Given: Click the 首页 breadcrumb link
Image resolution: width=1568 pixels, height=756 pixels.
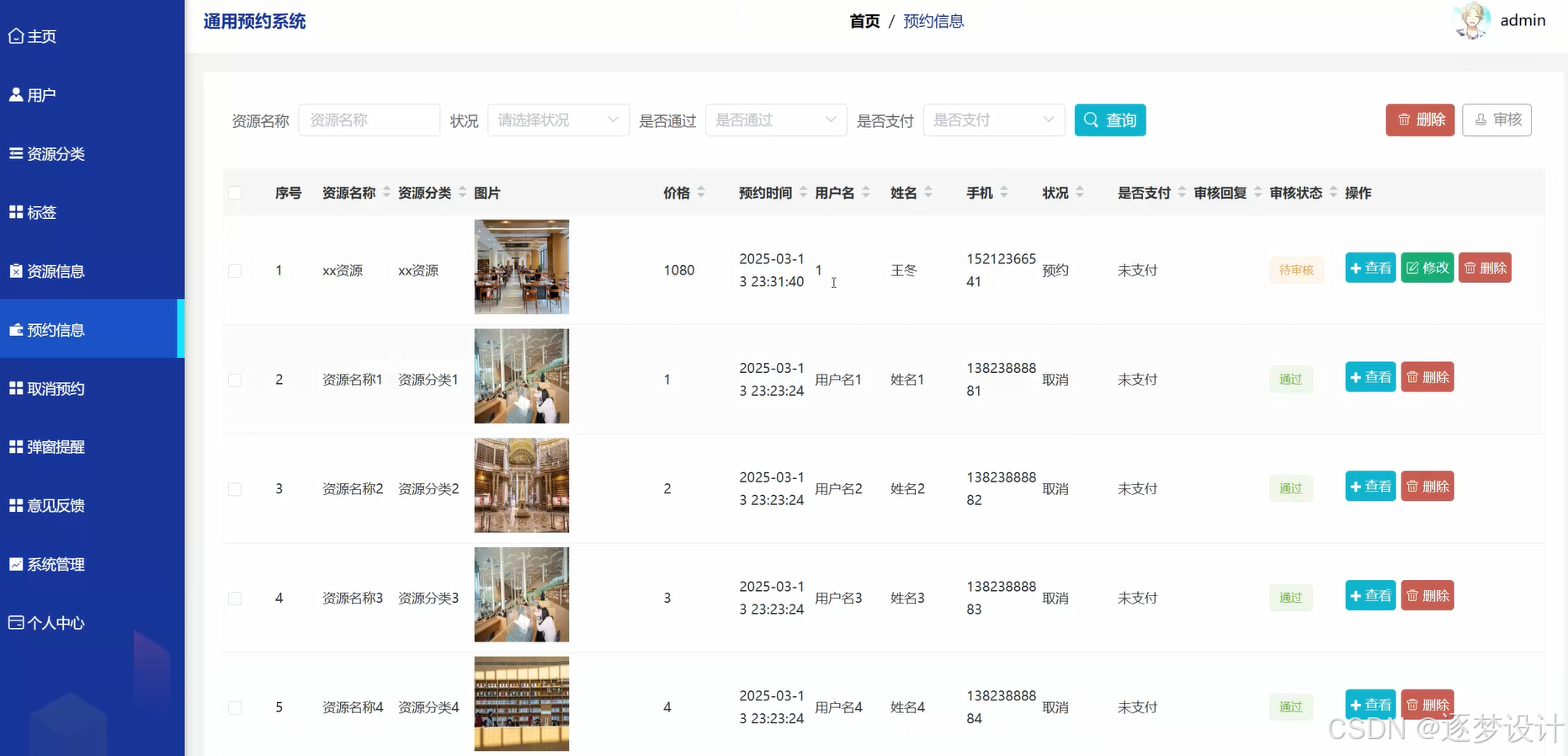Looking at the screenshot, I should tap(864, 21).
